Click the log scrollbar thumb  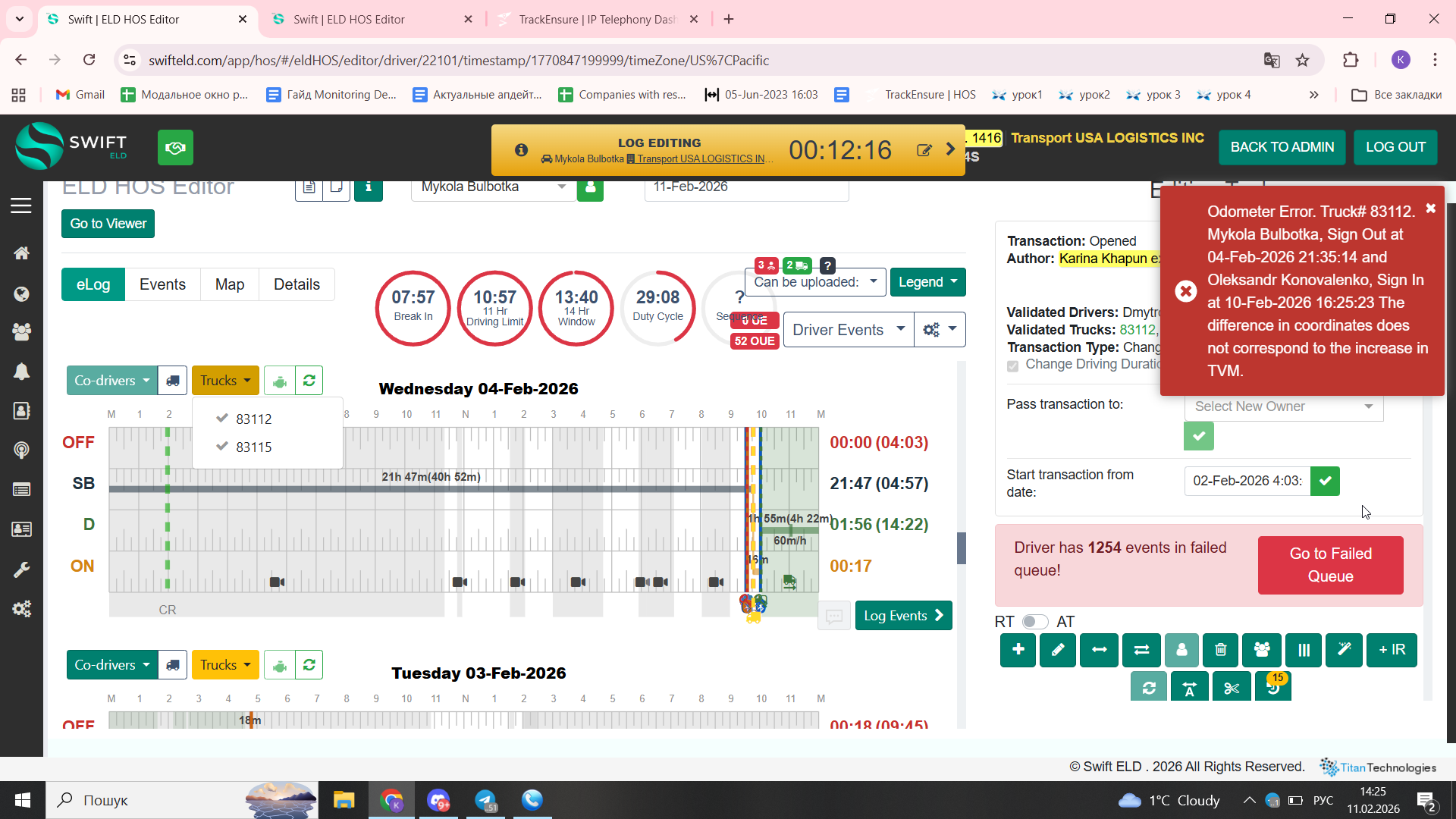click(961, 548)
